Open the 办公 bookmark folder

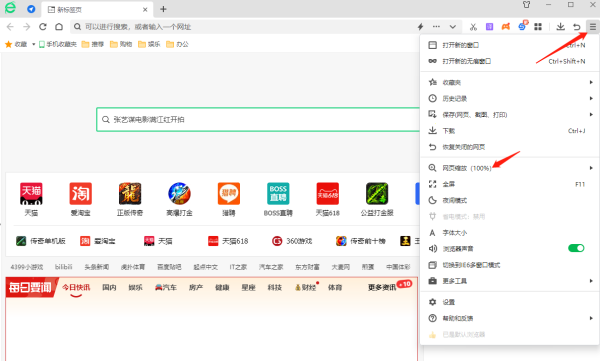point(178,44)
